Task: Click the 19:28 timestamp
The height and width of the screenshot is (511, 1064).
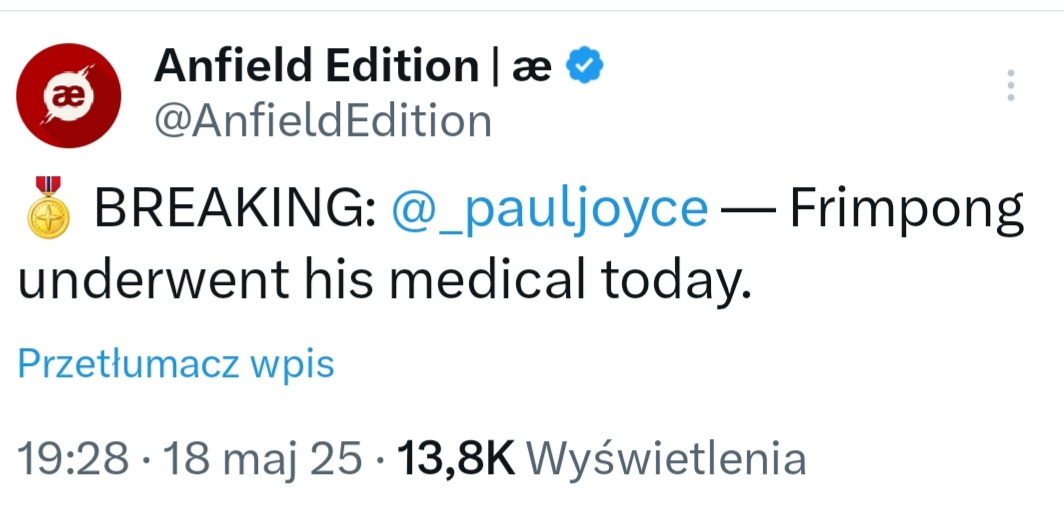Action: click(72, 459)
